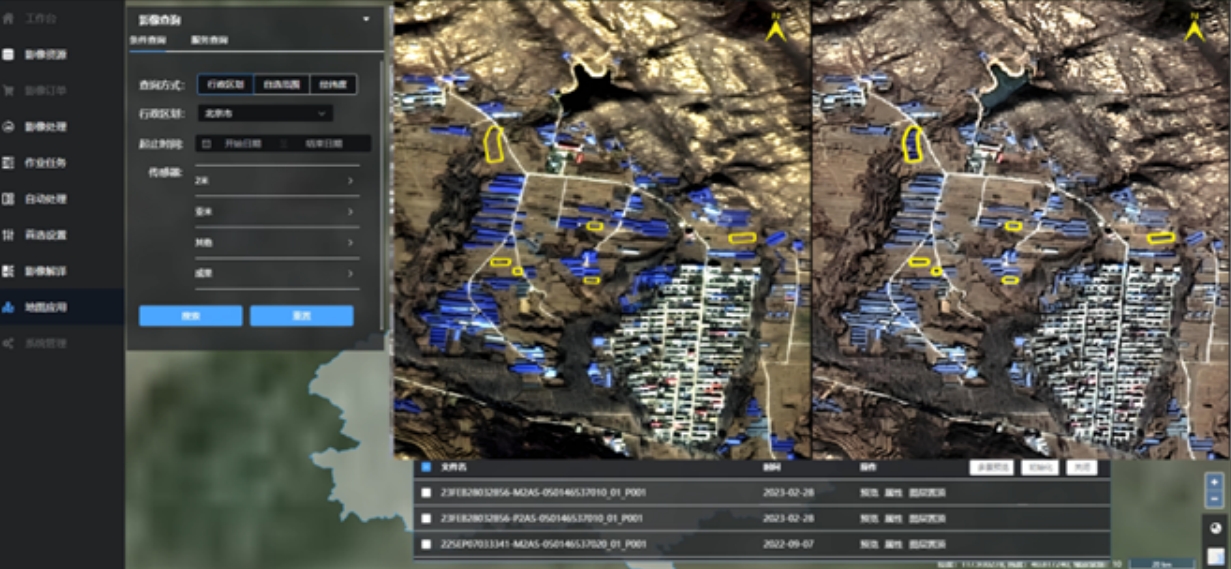Toggle the select-all checkbox in table header

click(x=426, y=467)
